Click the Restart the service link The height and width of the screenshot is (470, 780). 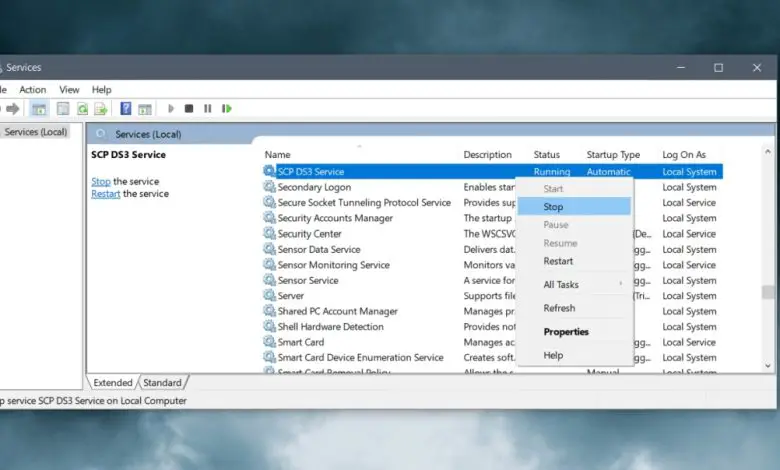click(105, 194)
